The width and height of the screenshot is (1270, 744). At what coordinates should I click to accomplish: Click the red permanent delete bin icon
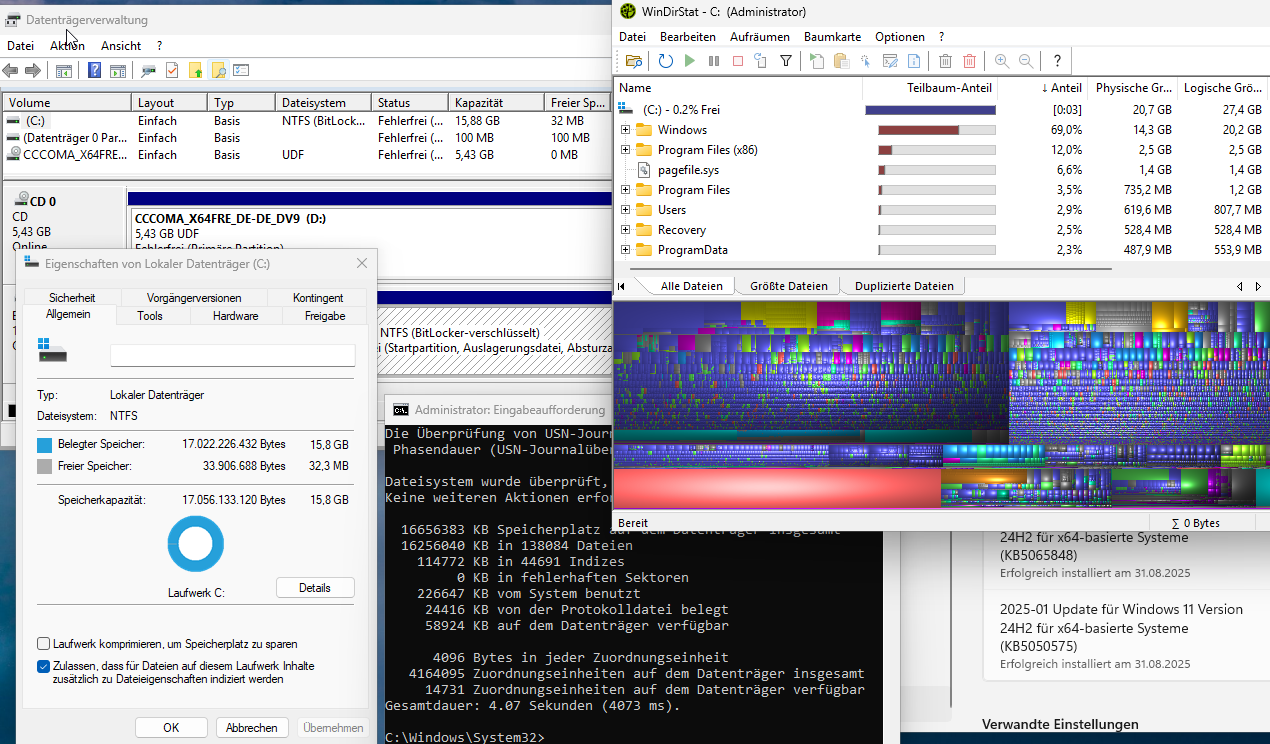point(969,61)
